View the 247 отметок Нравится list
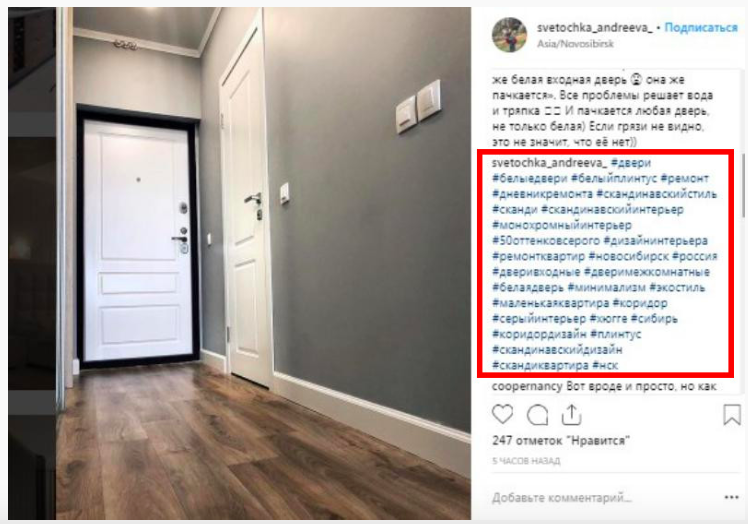The image size is (748, 524). click(561, 440)
